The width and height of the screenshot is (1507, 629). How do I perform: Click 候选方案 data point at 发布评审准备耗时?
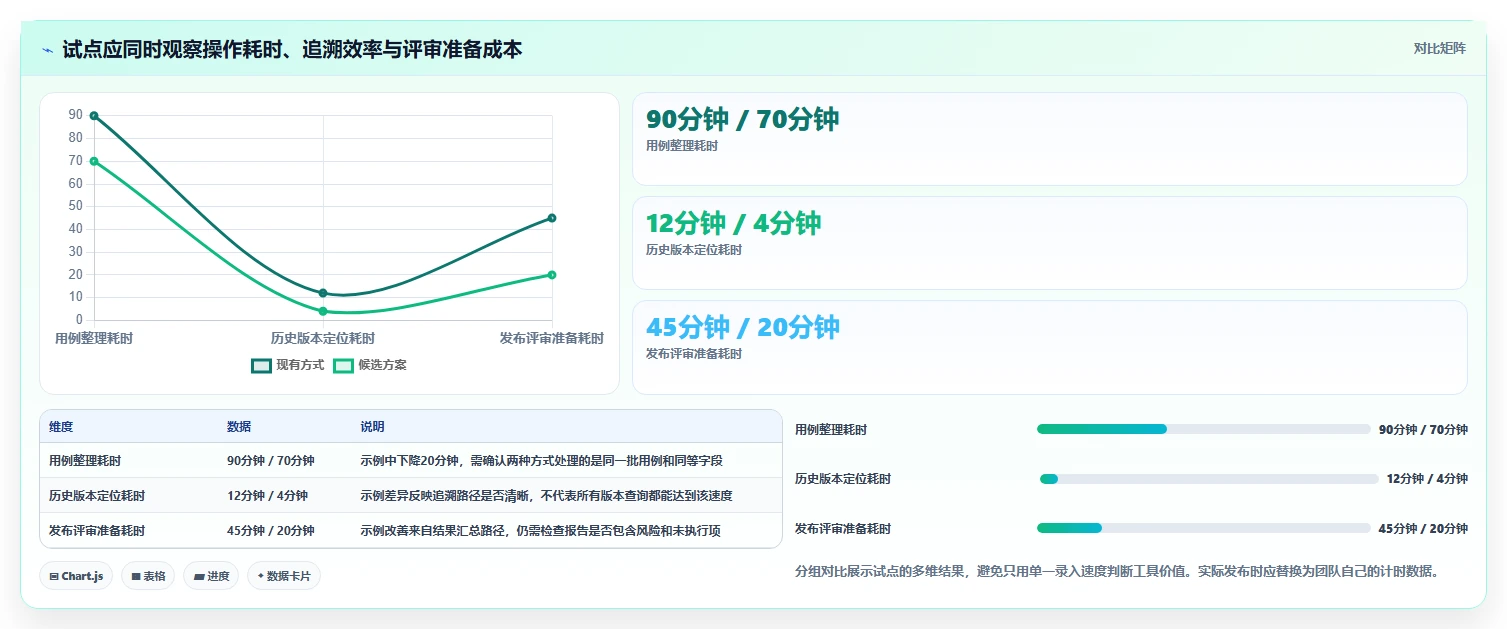[x=552, y=275]
